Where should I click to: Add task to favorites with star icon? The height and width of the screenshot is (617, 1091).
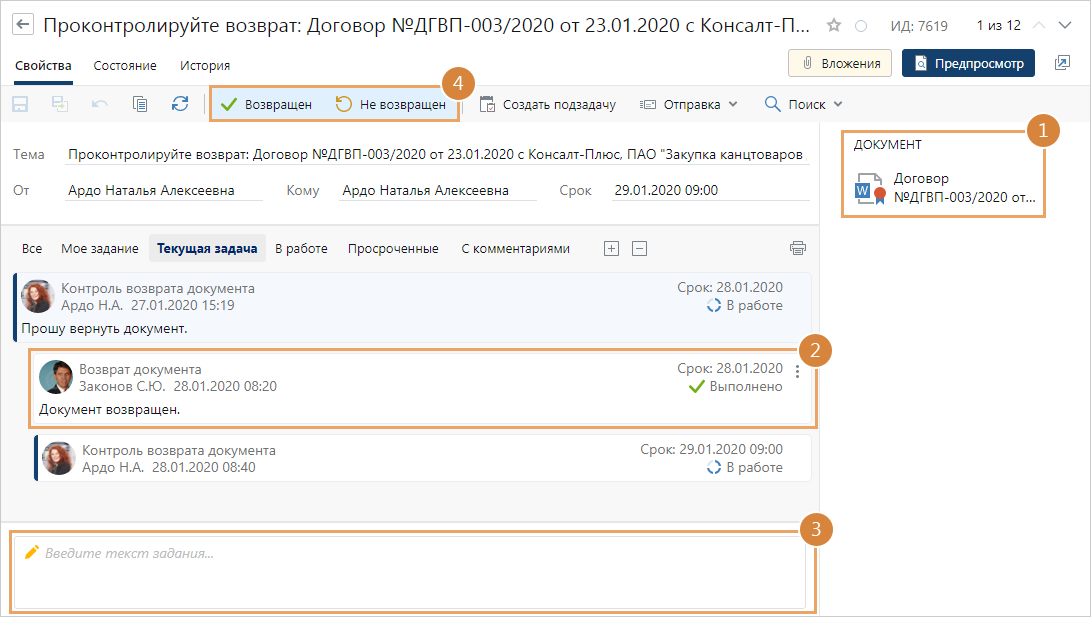pos(834,25)
